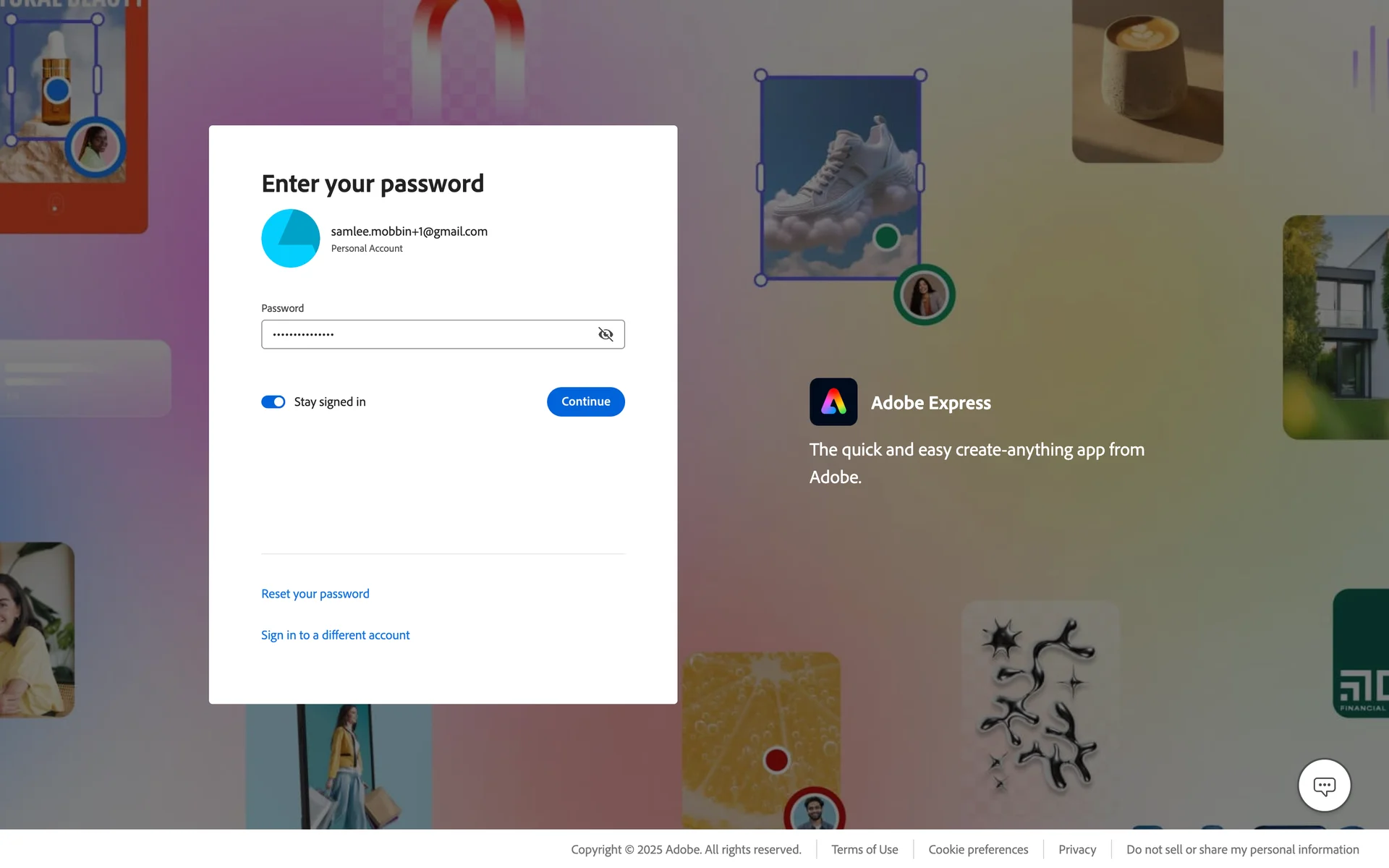
Task: Click the woman avatar with green ring
Action: [x=924, y=295]
